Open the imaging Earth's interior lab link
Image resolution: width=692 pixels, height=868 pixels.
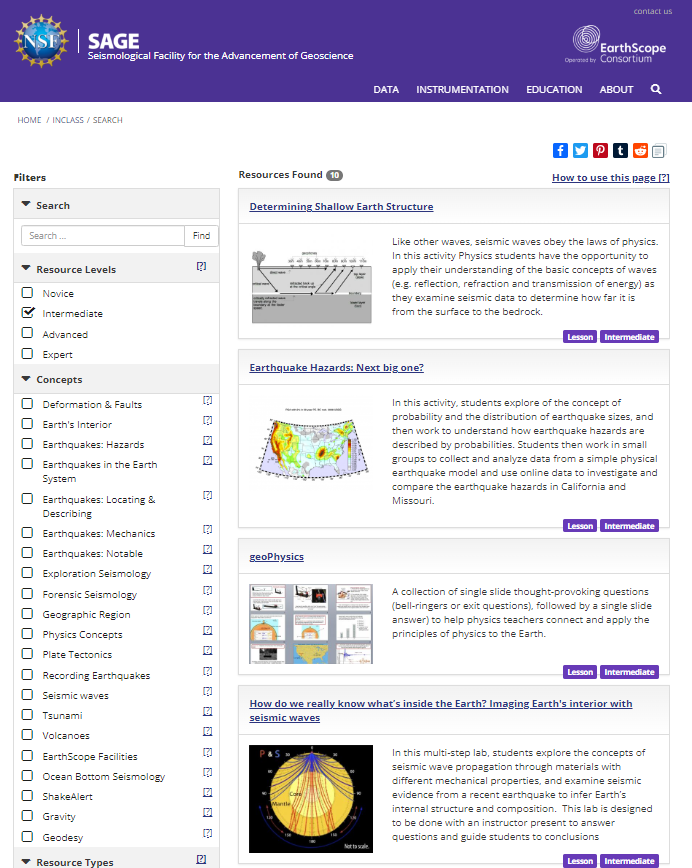[x=441, y=710]
